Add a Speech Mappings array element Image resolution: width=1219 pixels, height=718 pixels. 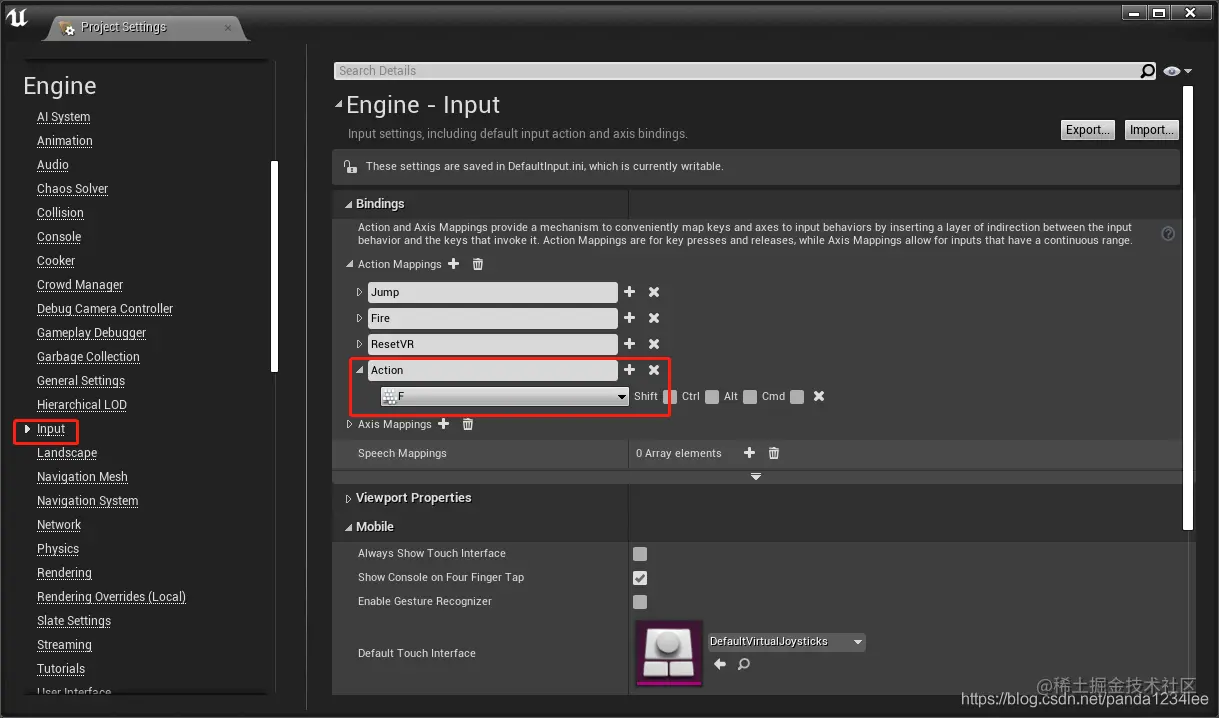[x=749, y=453]
